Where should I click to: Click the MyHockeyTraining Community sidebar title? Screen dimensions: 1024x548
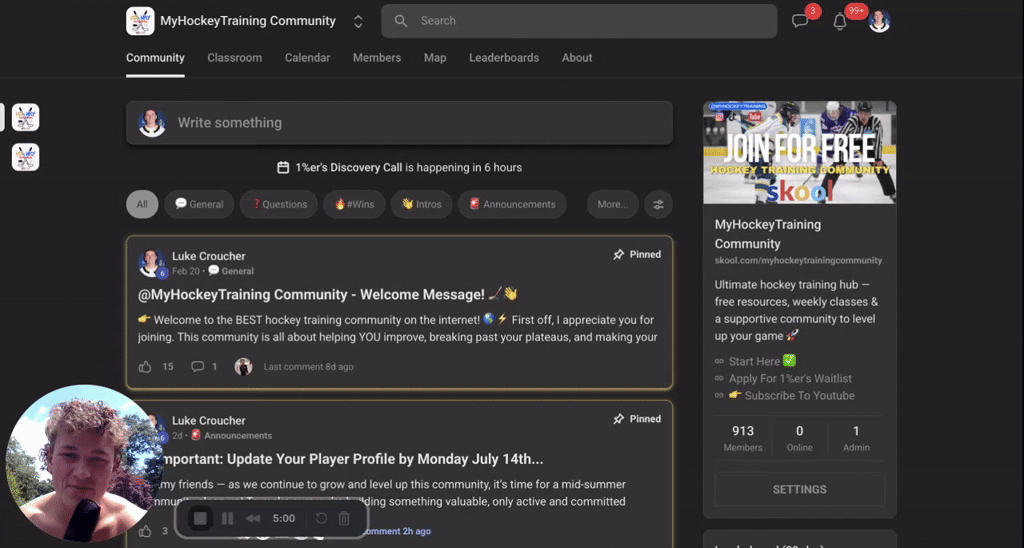(767, 234)
